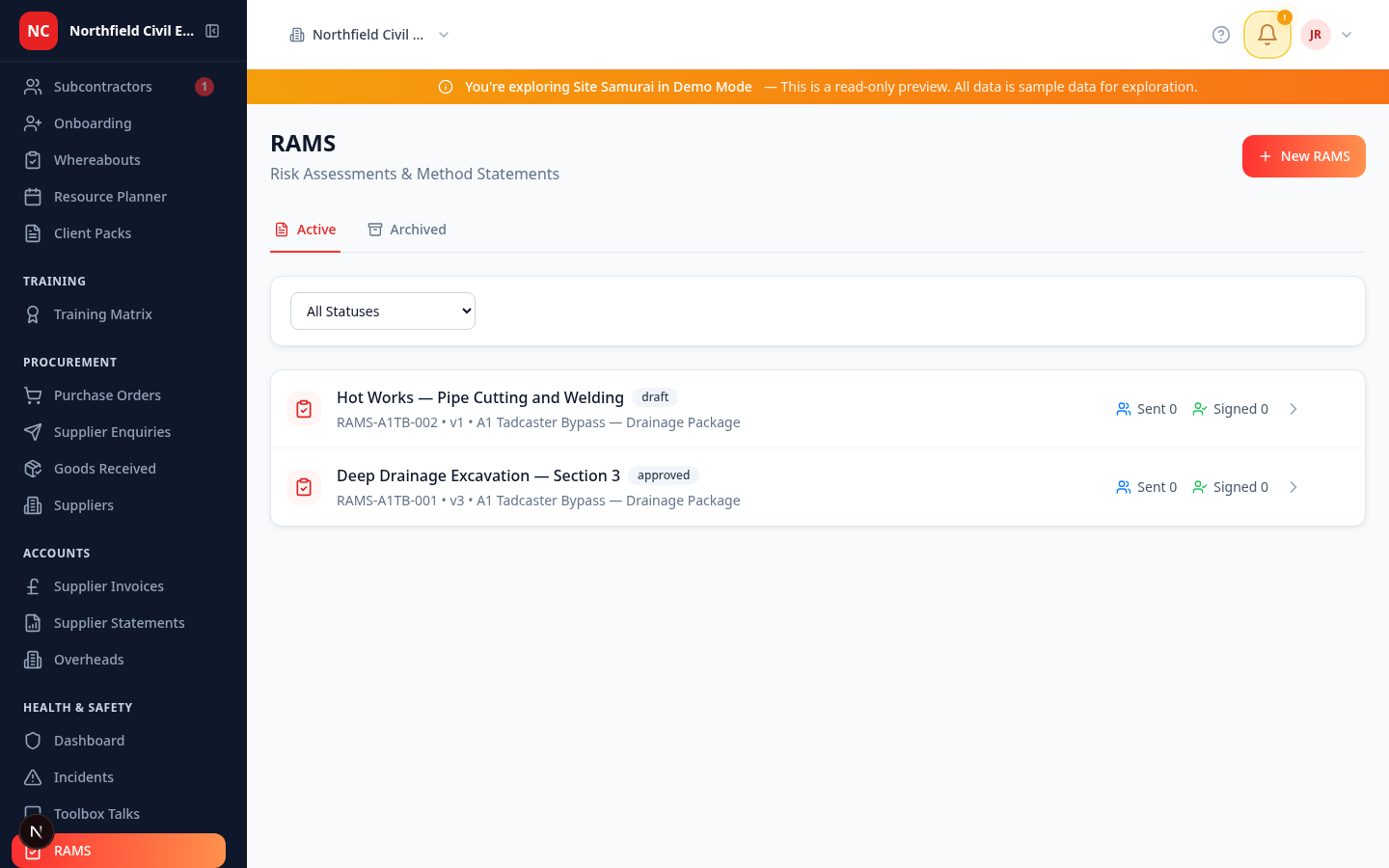The image size is (1389, 868).
Task: Open the Subcontractors section in sidebar
Action: (102, 86)
